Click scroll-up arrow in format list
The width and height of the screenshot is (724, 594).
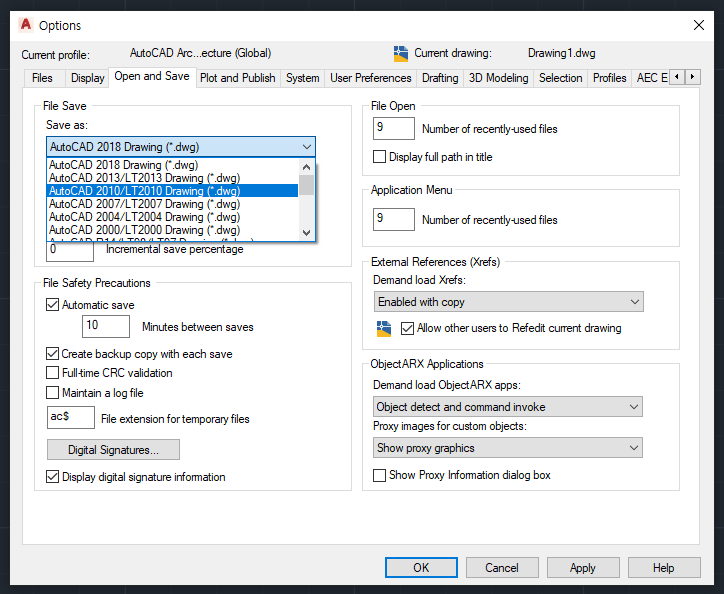(307, 167)
